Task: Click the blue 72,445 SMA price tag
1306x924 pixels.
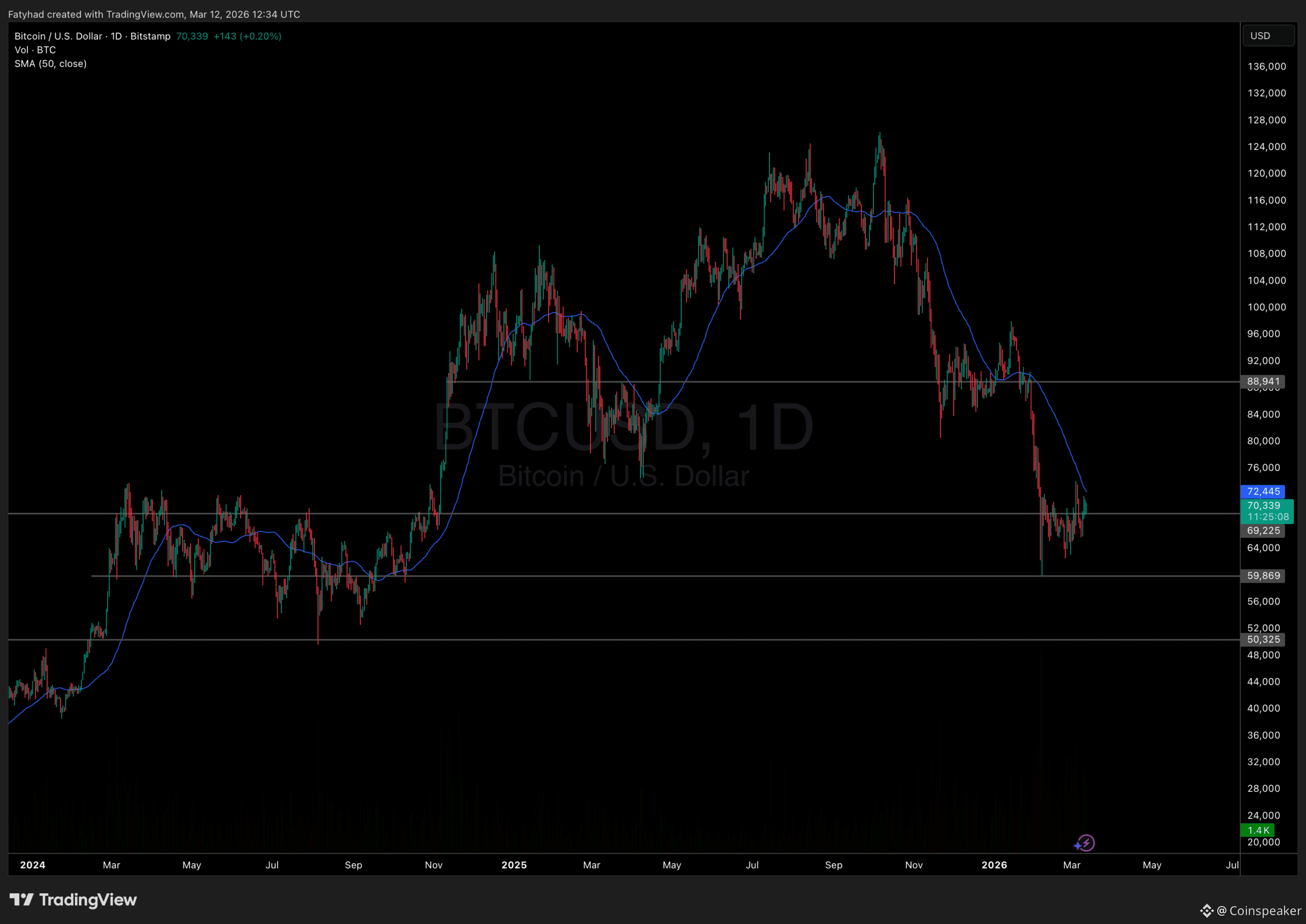Action: [1263, 491]
